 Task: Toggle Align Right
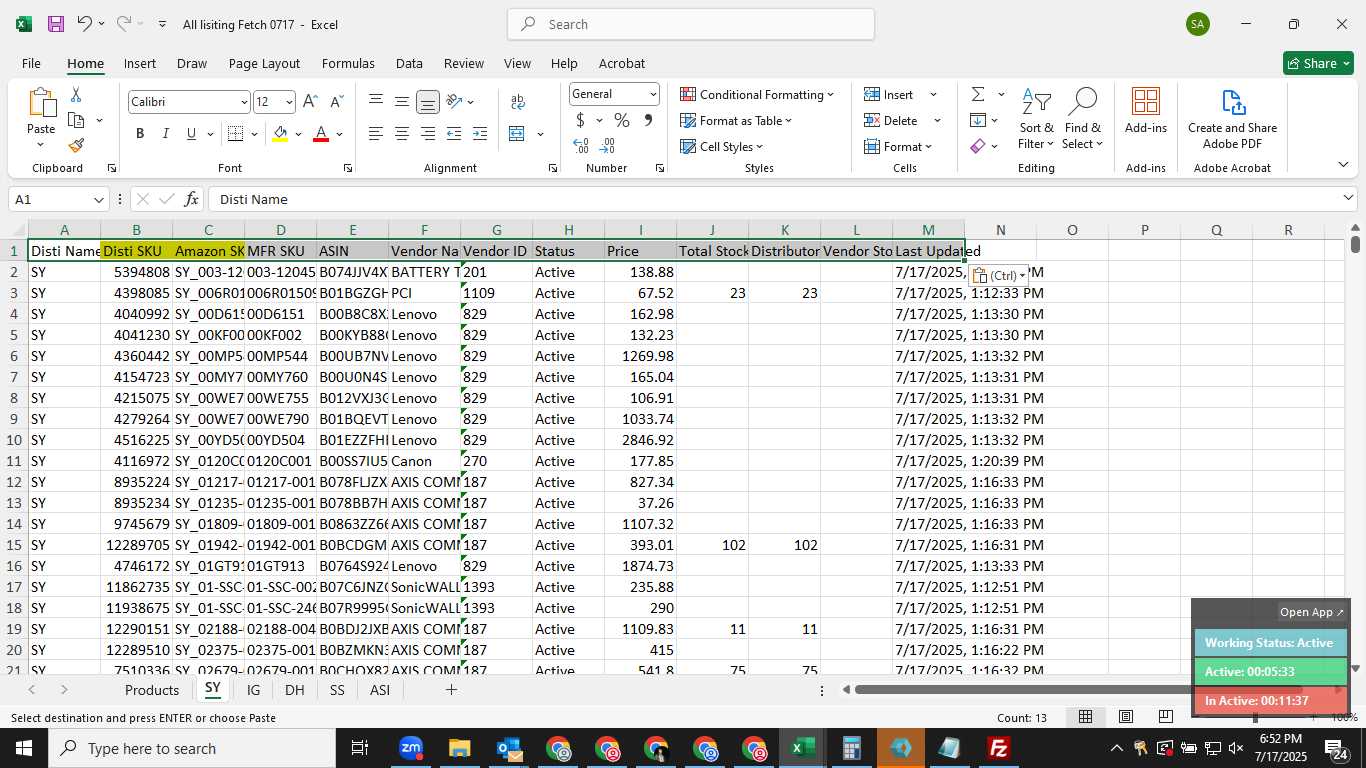427,134
